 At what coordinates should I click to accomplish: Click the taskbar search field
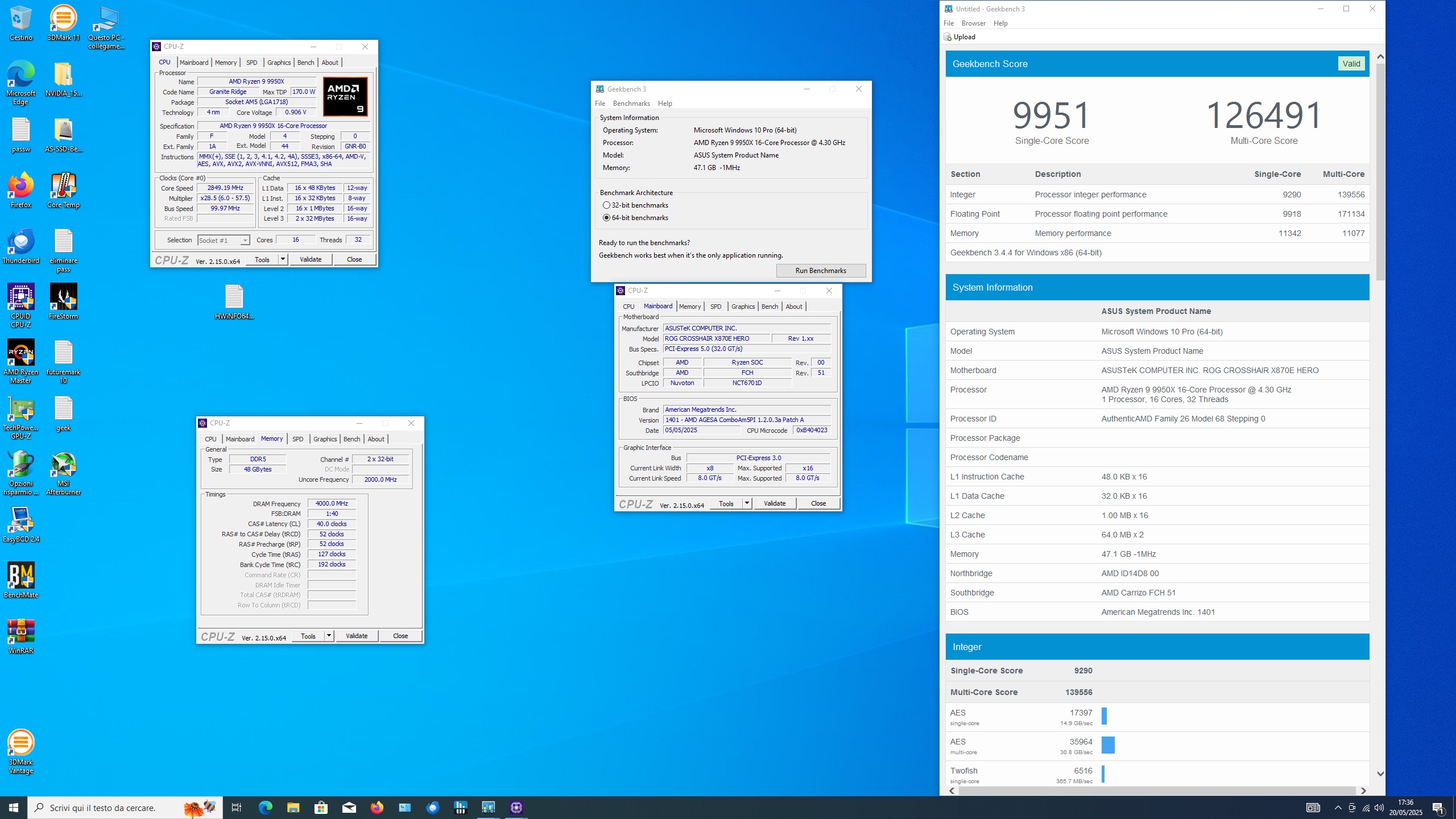(x=125, y=808)
